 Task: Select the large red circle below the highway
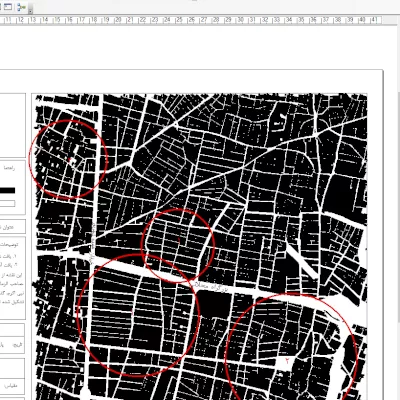[x=138, y=315]
